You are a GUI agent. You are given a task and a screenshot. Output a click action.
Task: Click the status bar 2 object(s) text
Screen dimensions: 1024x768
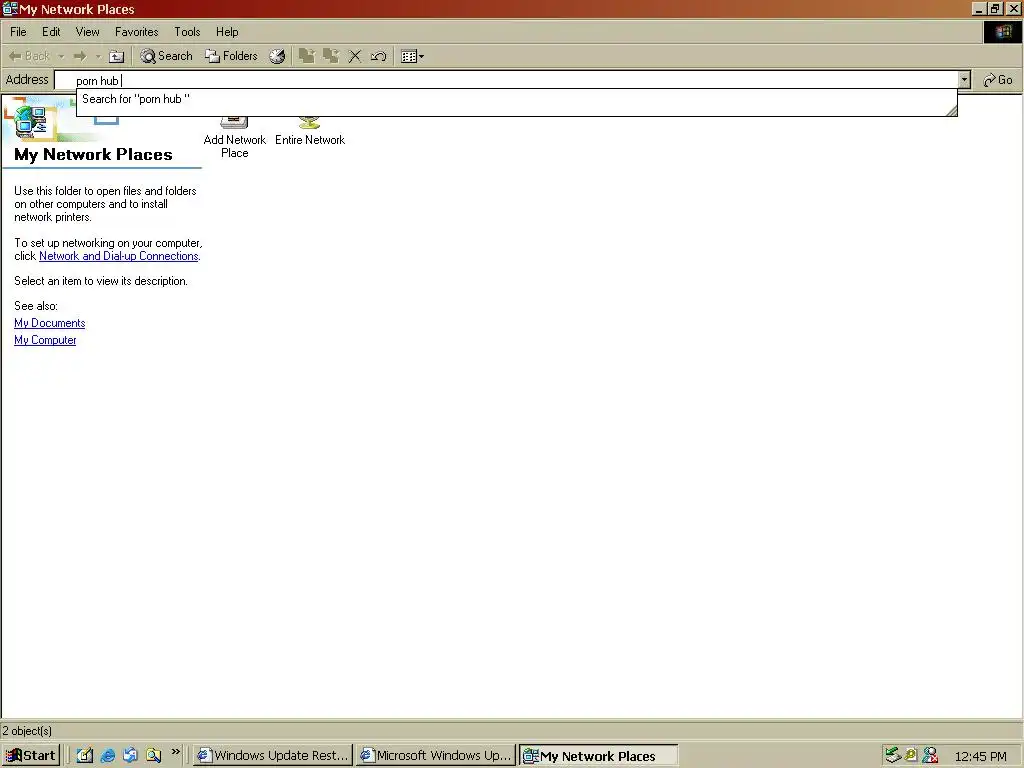coord(27,731)
